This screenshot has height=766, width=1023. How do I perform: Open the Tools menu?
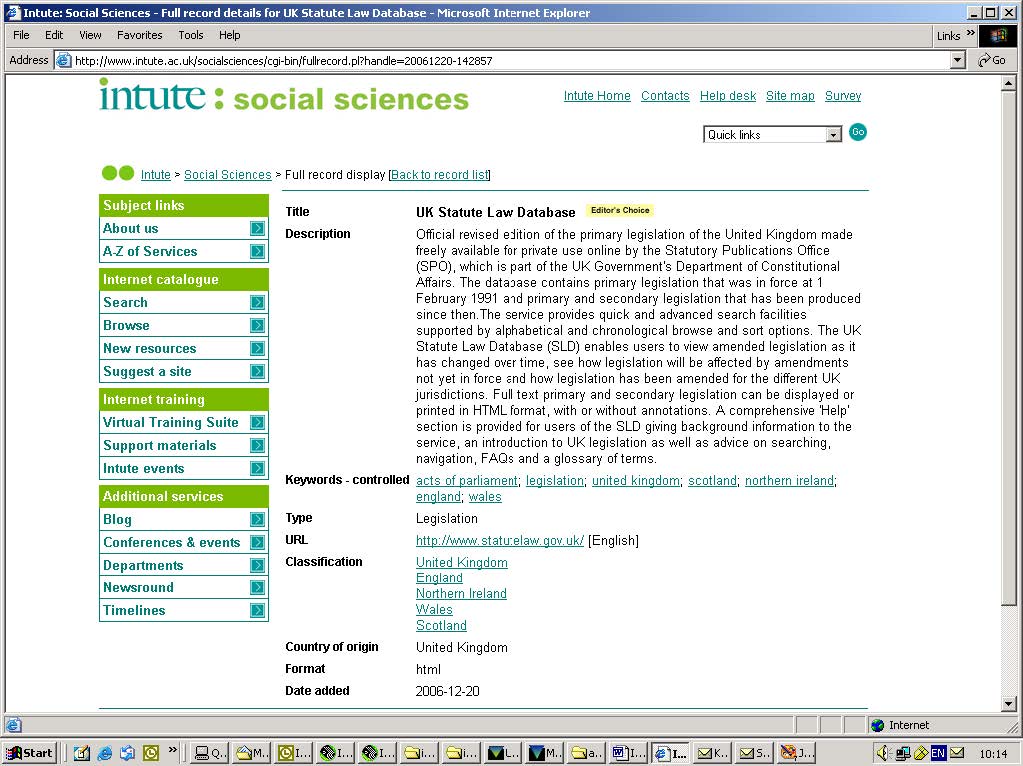(x=191, y=35)
